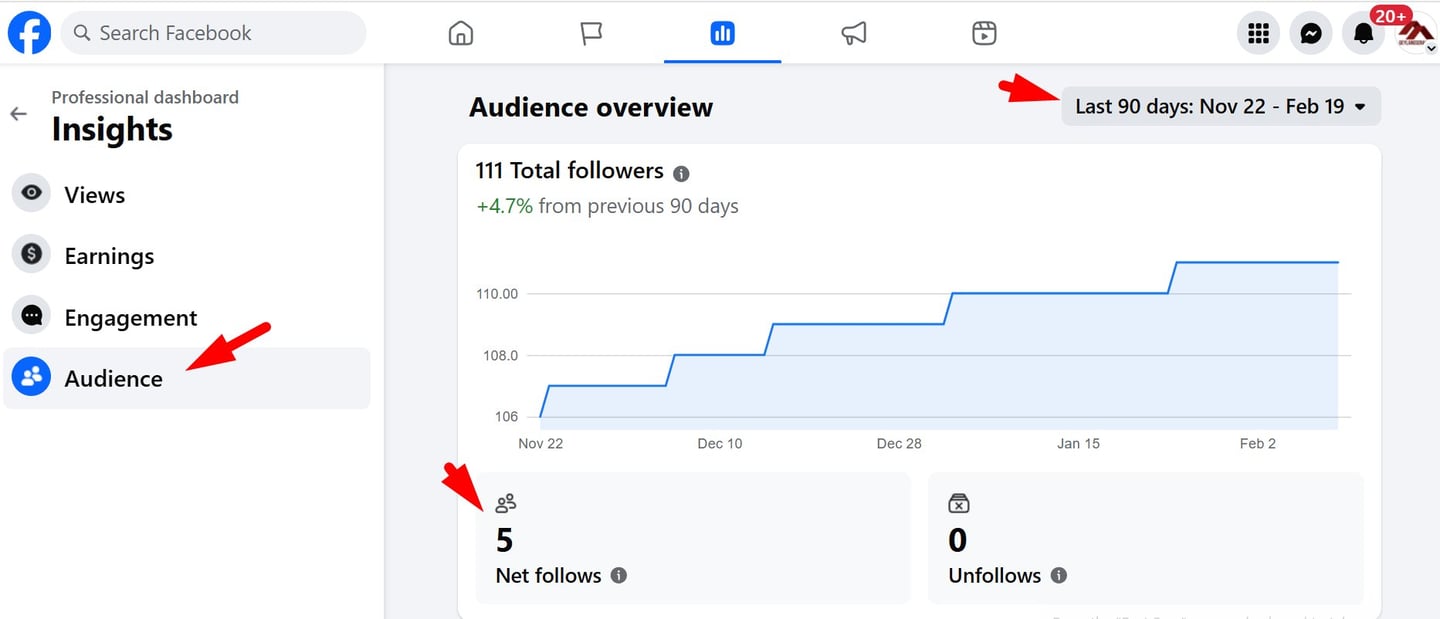Open the Home feed icon

pyautogui.click(x=460, y=33)
